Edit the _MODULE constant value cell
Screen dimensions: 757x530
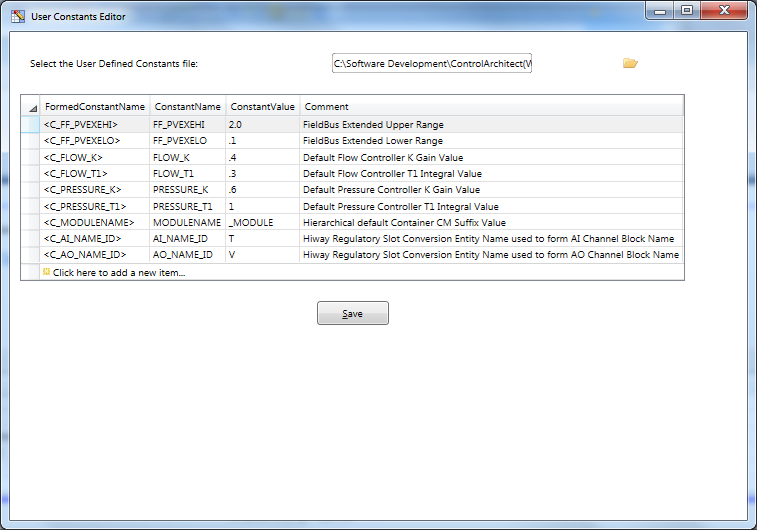[x=263, y=223]
